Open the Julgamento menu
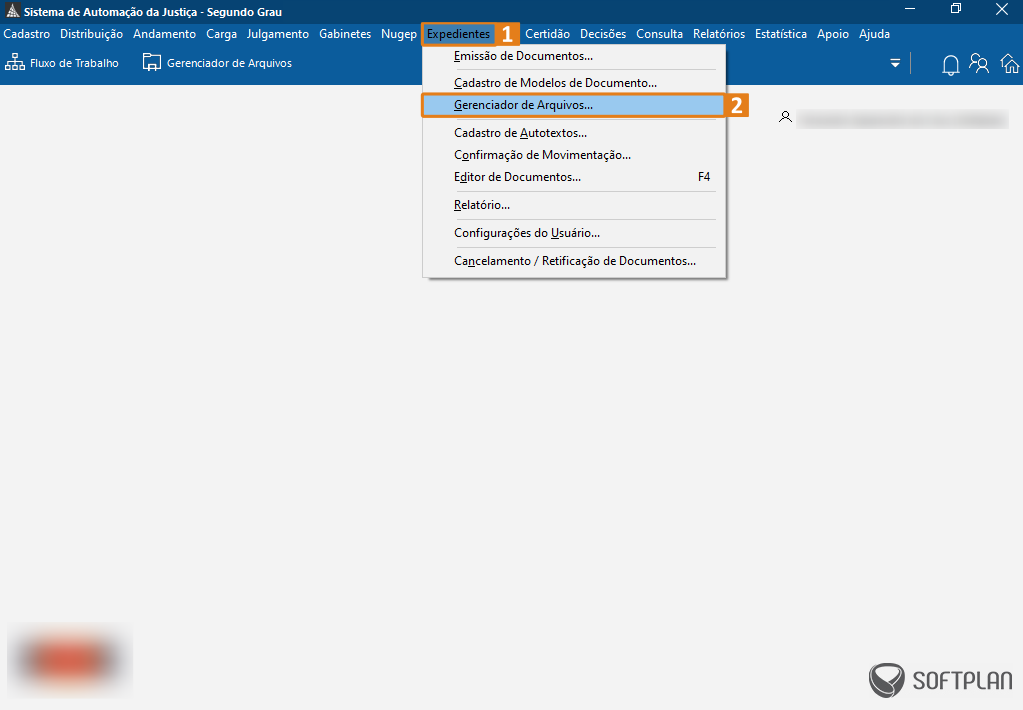The width and height of the screenshot is (1023, 710). [x=278, y=34]
